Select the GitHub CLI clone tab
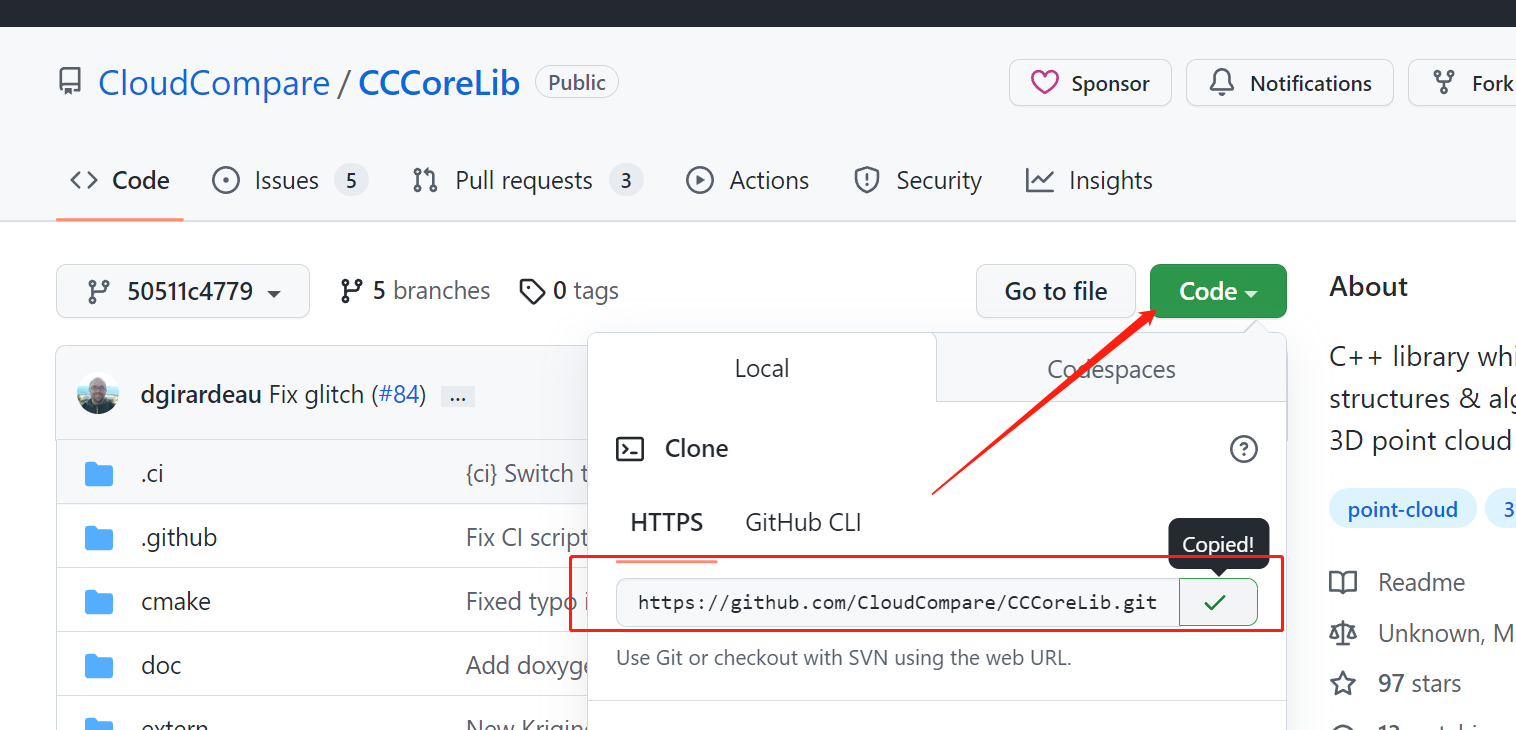 (x=801, y=521)
